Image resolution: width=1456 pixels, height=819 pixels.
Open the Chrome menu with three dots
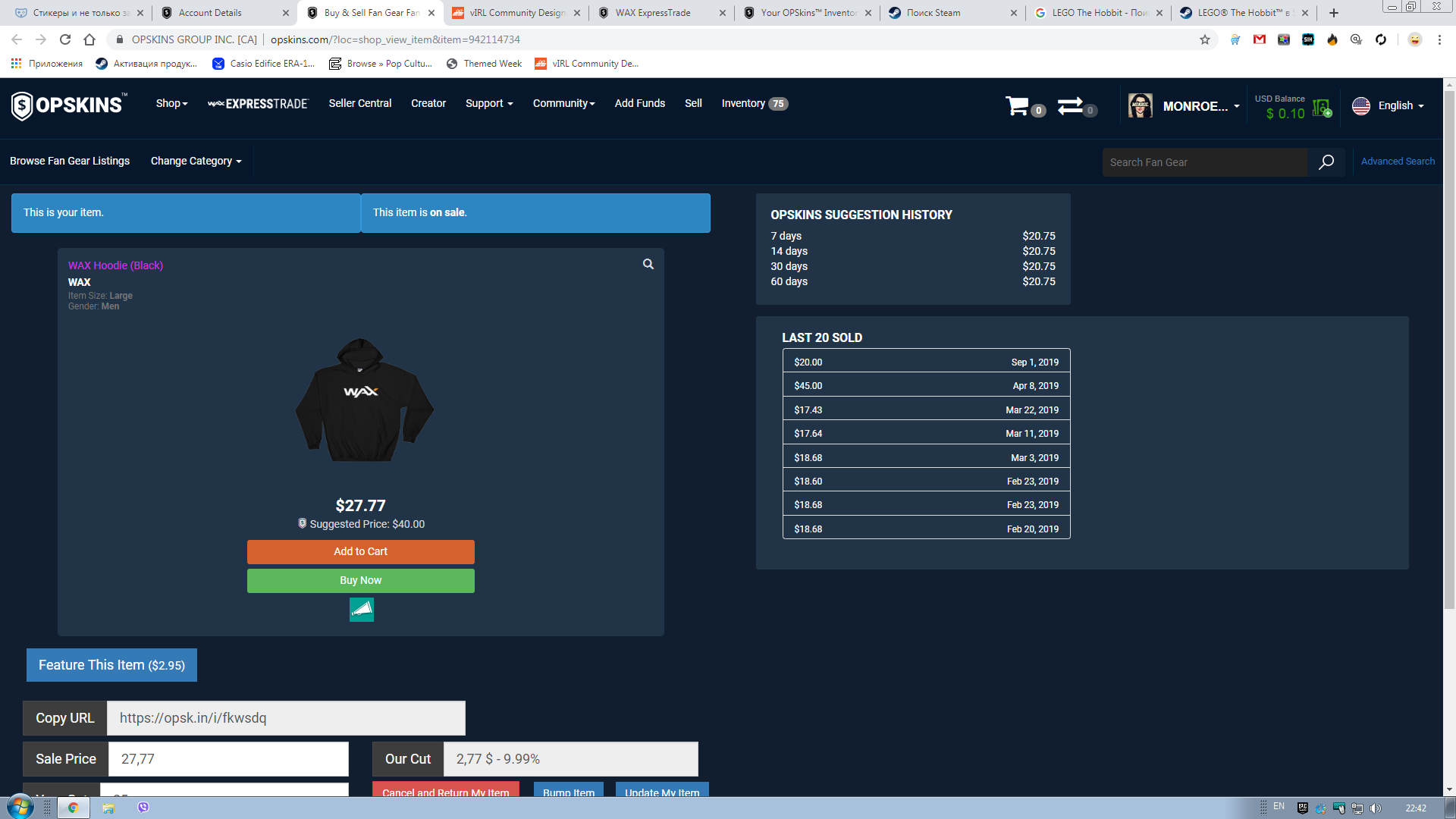click(1439, 39)
